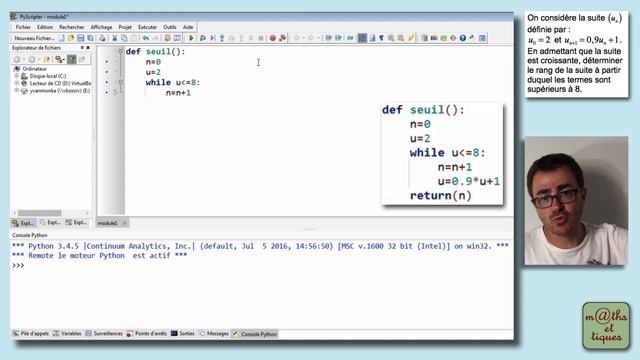Screen dimensions: 640x360
Task: Click the layout icon at toolbar end
Action: point(482,38)
